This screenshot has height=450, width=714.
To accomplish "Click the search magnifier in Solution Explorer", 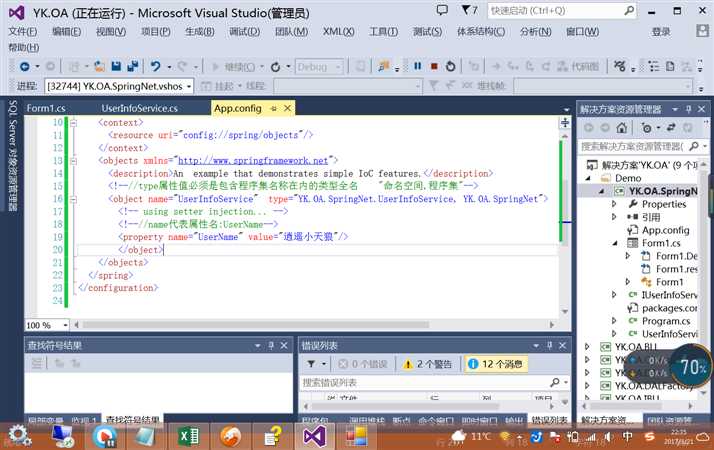I will 694,146.
